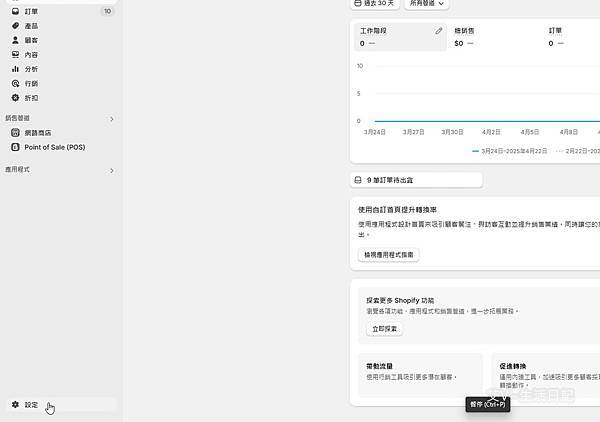The image size is (600, 422).
Task: Open 設定 at the sidebar bottom
Action: (61, 404)
